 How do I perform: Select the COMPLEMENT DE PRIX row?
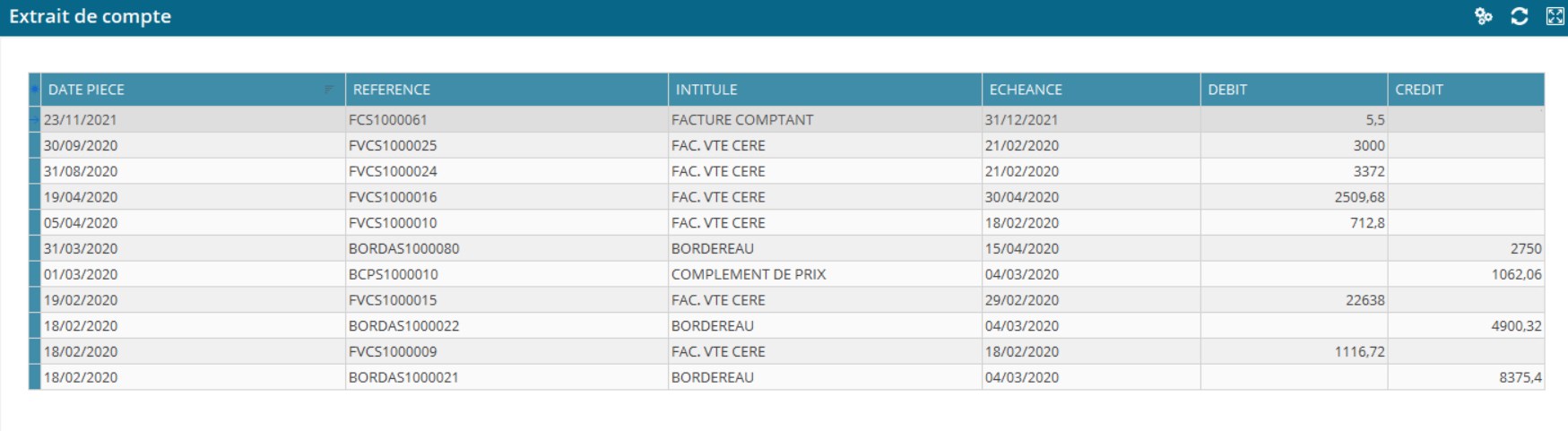749,274
